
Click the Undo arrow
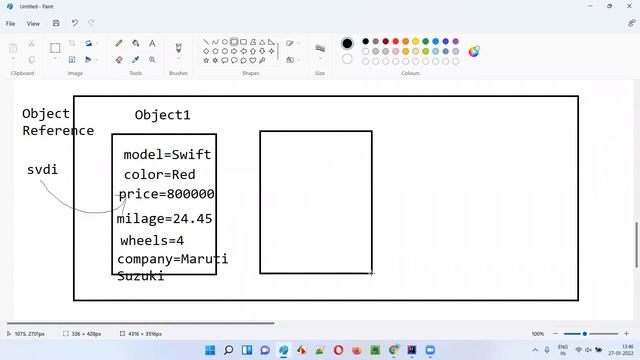[x=74, y=23]
